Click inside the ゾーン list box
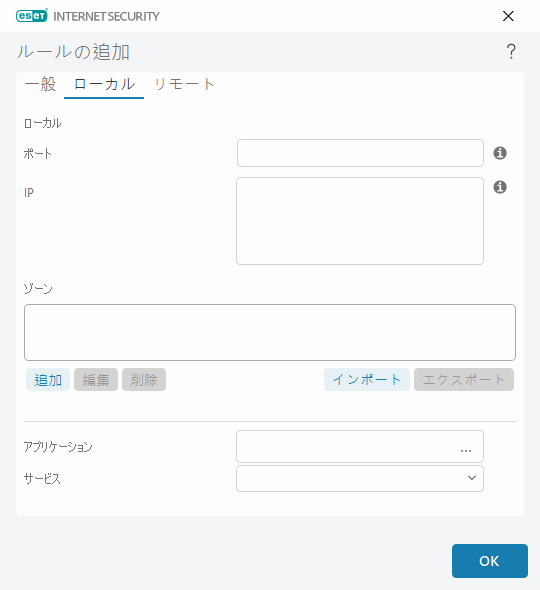Image resolution: width=540 pixels, height=590 pixels. click(x=270, y=333)
